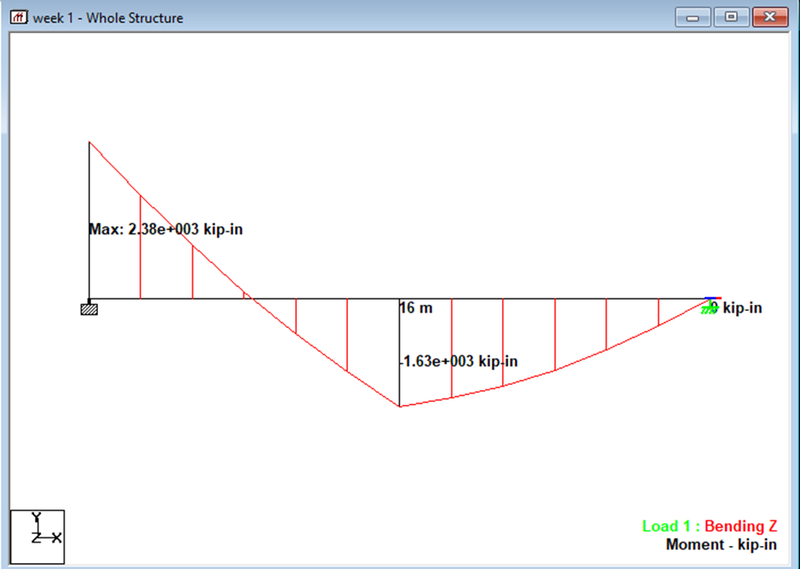The height and width of the screenshot is (569, 800).
Task: Select the '-1.63e+003 kip-in' moment label
Action: [459, 361]
